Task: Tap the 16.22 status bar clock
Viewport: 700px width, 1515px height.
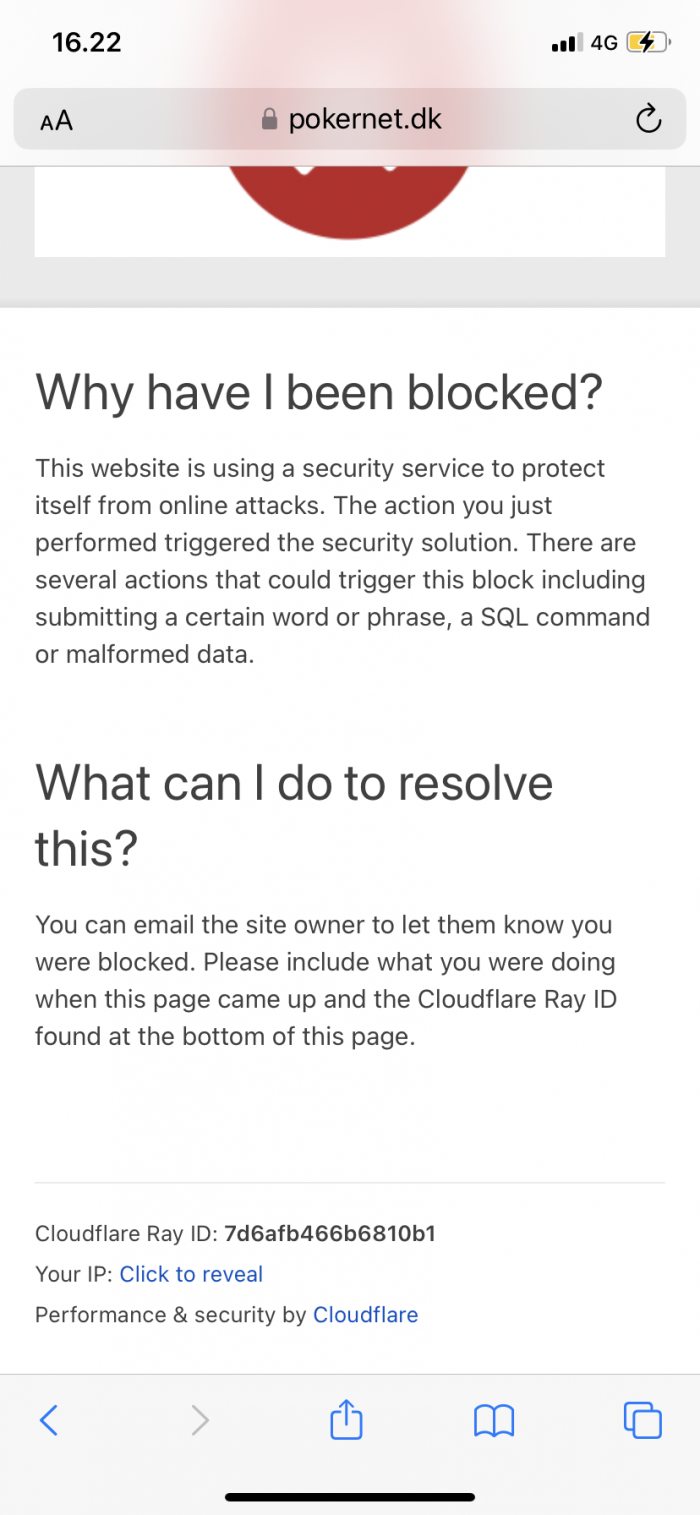Action: click(86, 42)
